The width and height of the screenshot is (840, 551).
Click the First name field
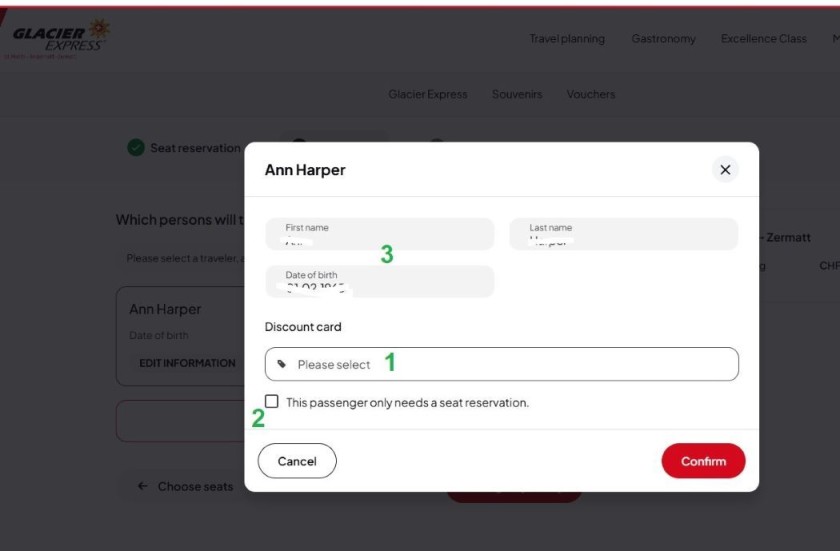tap(379, 234)
